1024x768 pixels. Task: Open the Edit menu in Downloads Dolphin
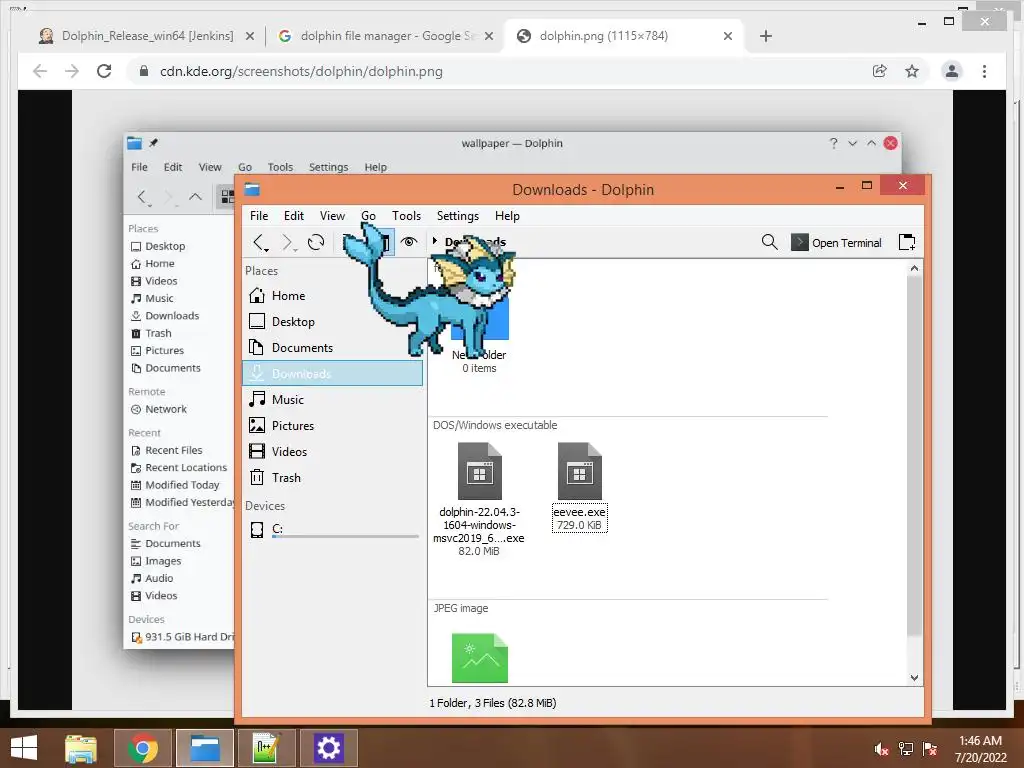(x=294, y=216)
